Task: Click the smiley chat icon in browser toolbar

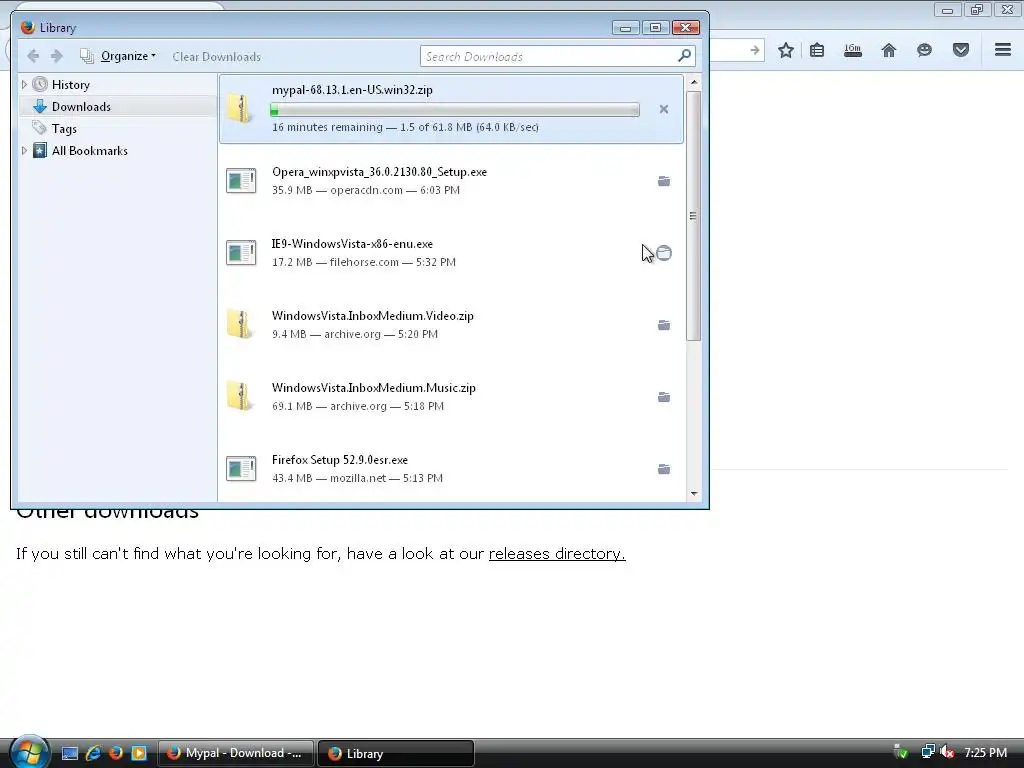Action: 924,50
